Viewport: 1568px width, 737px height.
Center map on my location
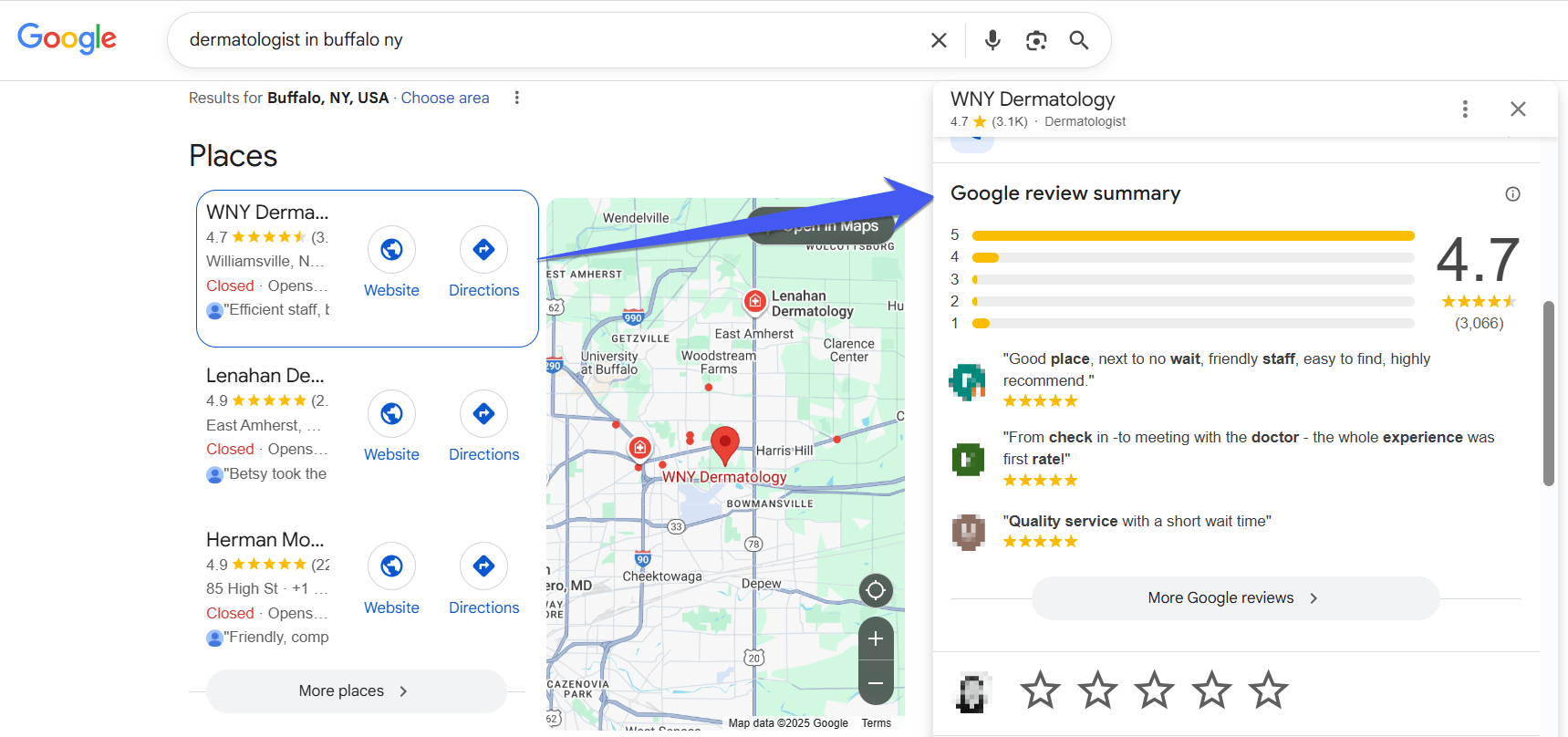(x=876, y=590)
